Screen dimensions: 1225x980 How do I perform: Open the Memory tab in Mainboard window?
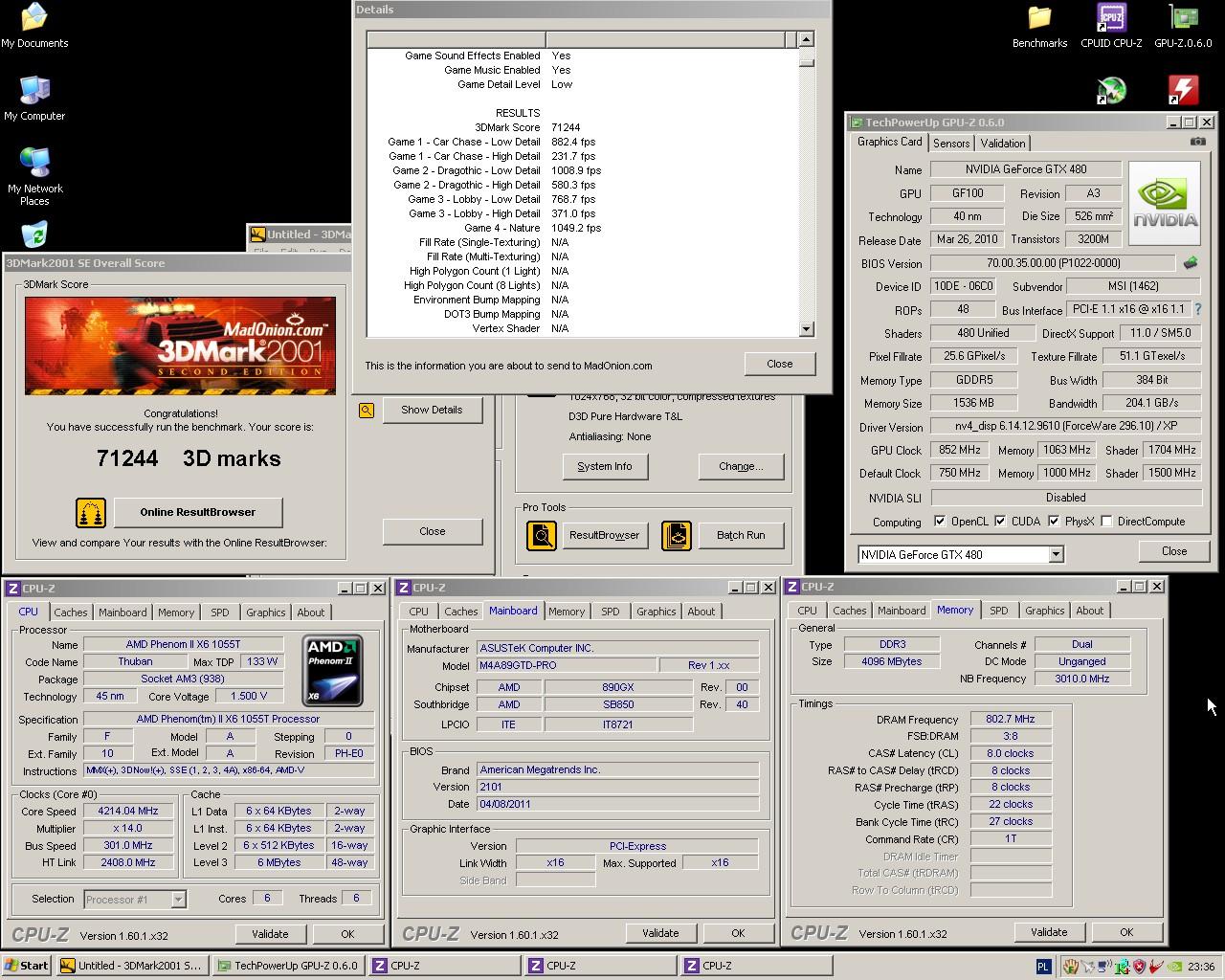pyautogui.click(x=566, y=612)
